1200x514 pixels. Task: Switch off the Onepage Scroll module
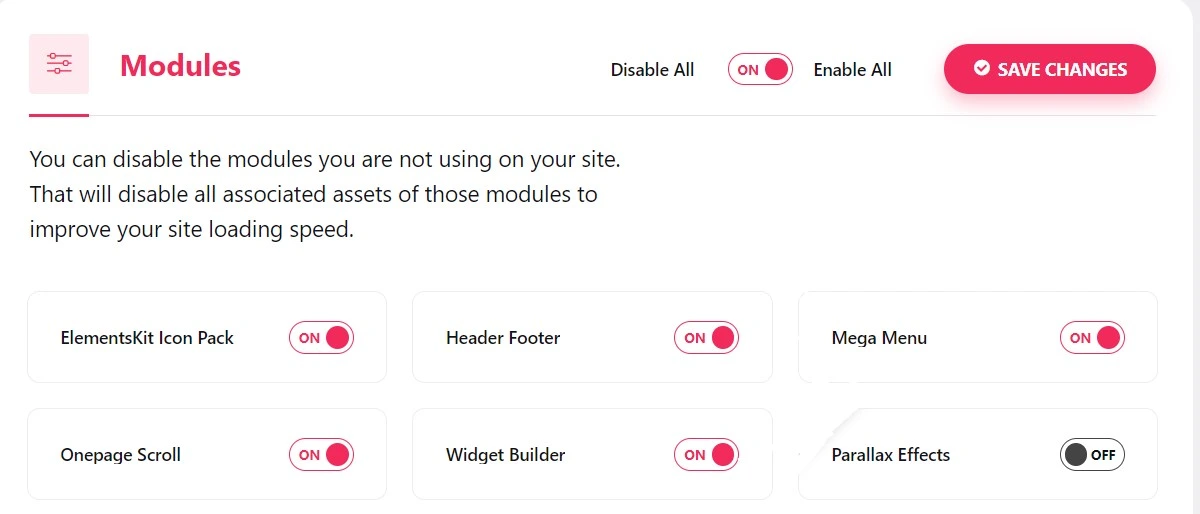click(322, 454)
